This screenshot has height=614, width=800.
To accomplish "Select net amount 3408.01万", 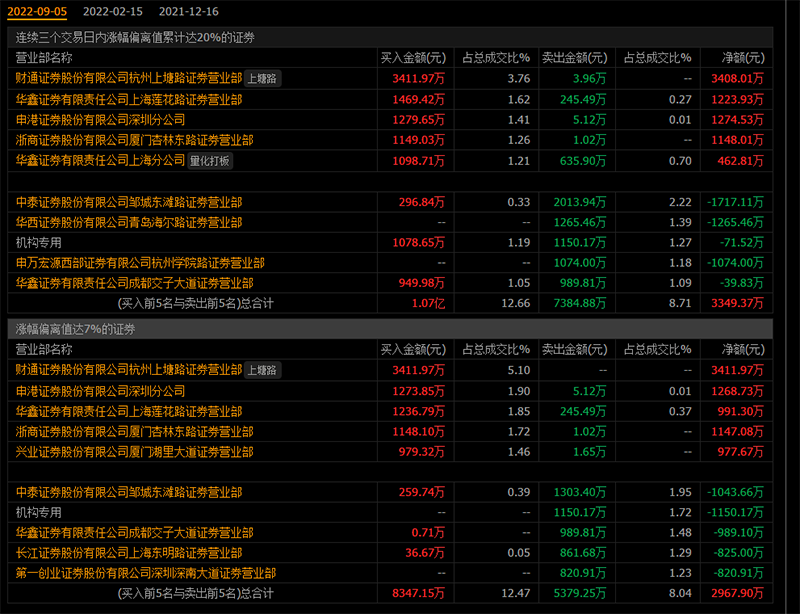I will [x=737, y=79].
